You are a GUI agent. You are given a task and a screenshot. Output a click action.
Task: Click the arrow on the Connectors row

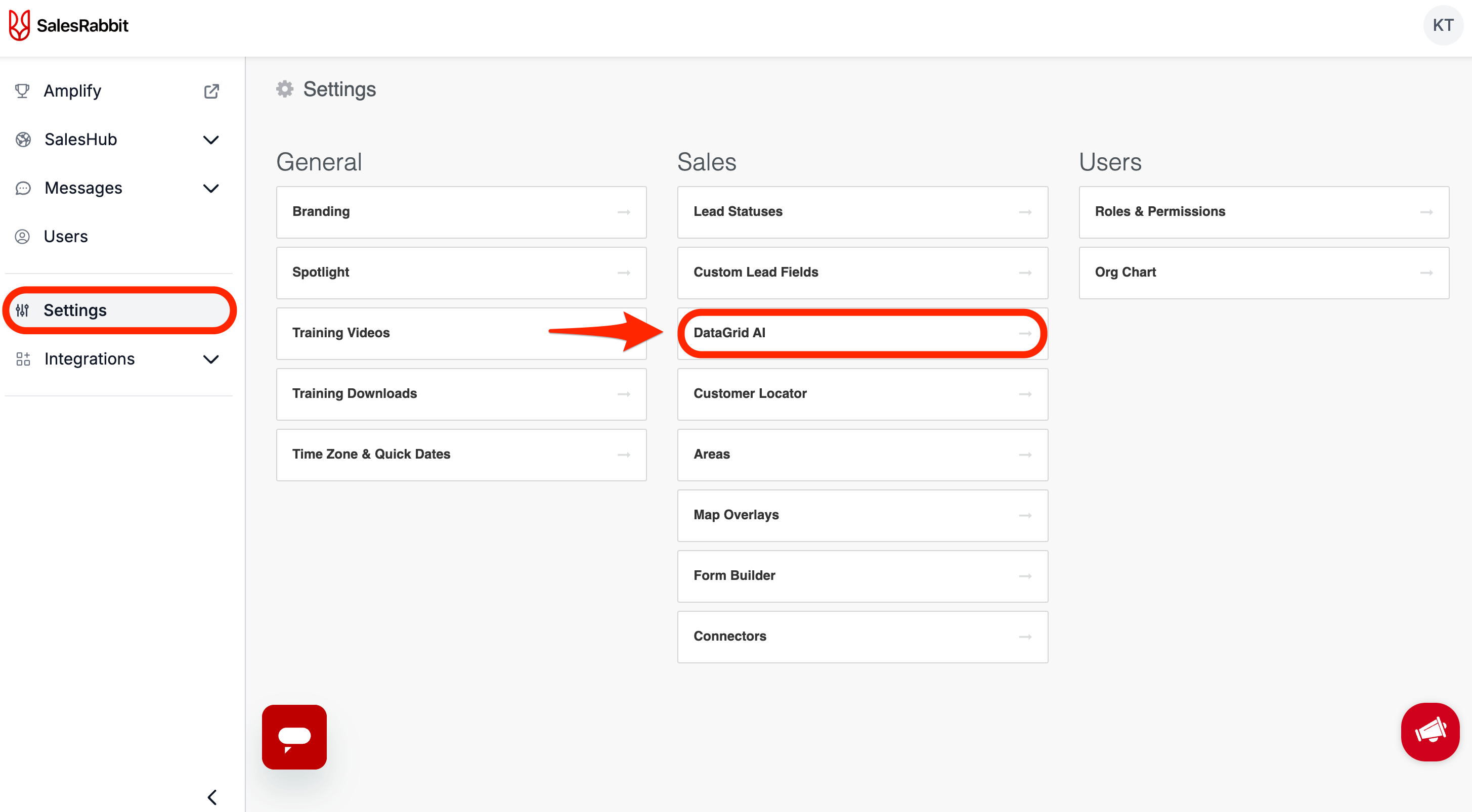(x=1025, y=637)
